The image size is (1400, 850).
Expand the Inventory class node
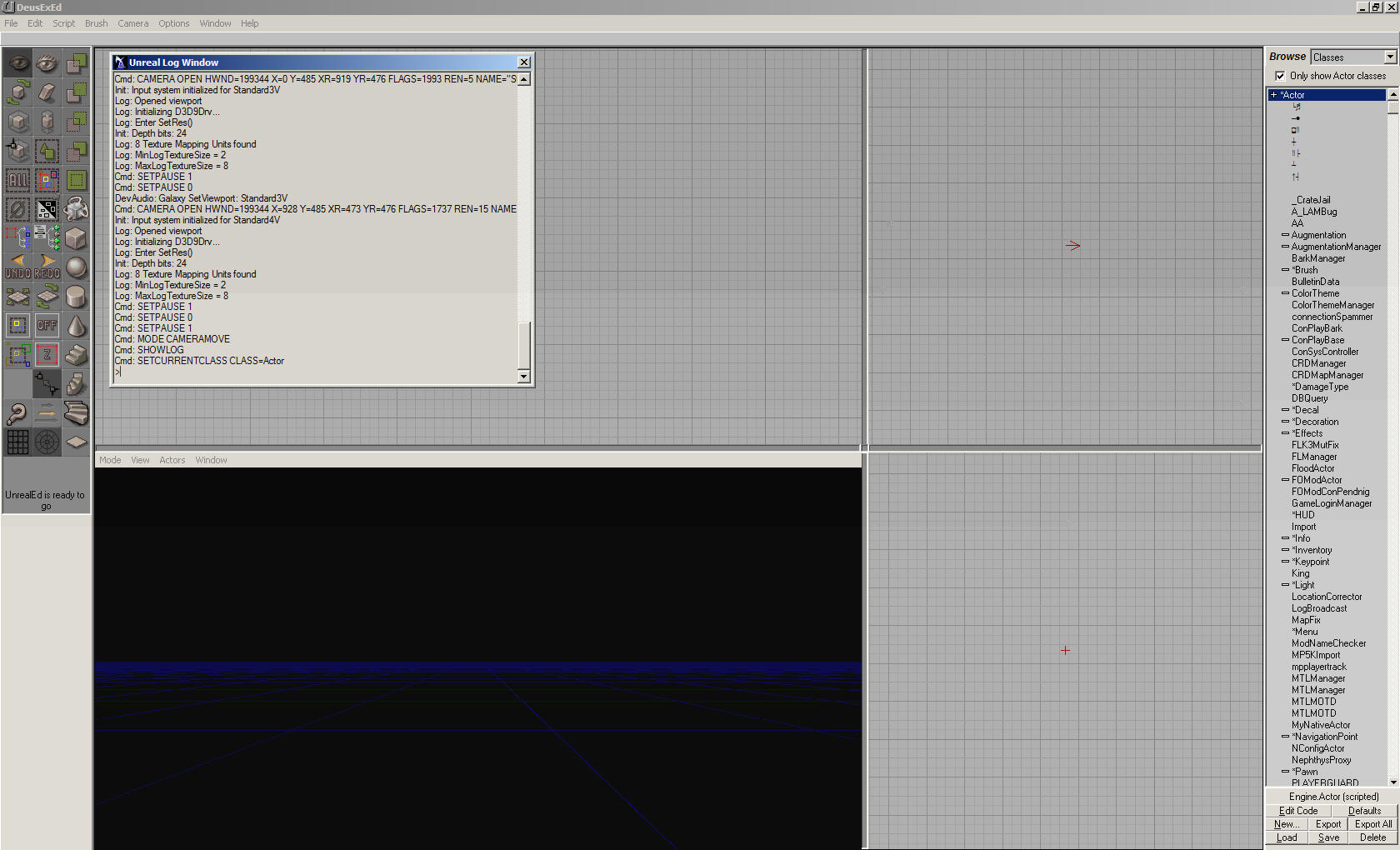(1285, 550)
